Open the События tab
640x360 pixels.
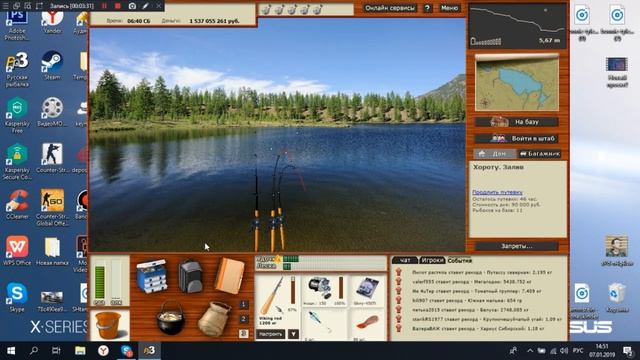point(460,260)
